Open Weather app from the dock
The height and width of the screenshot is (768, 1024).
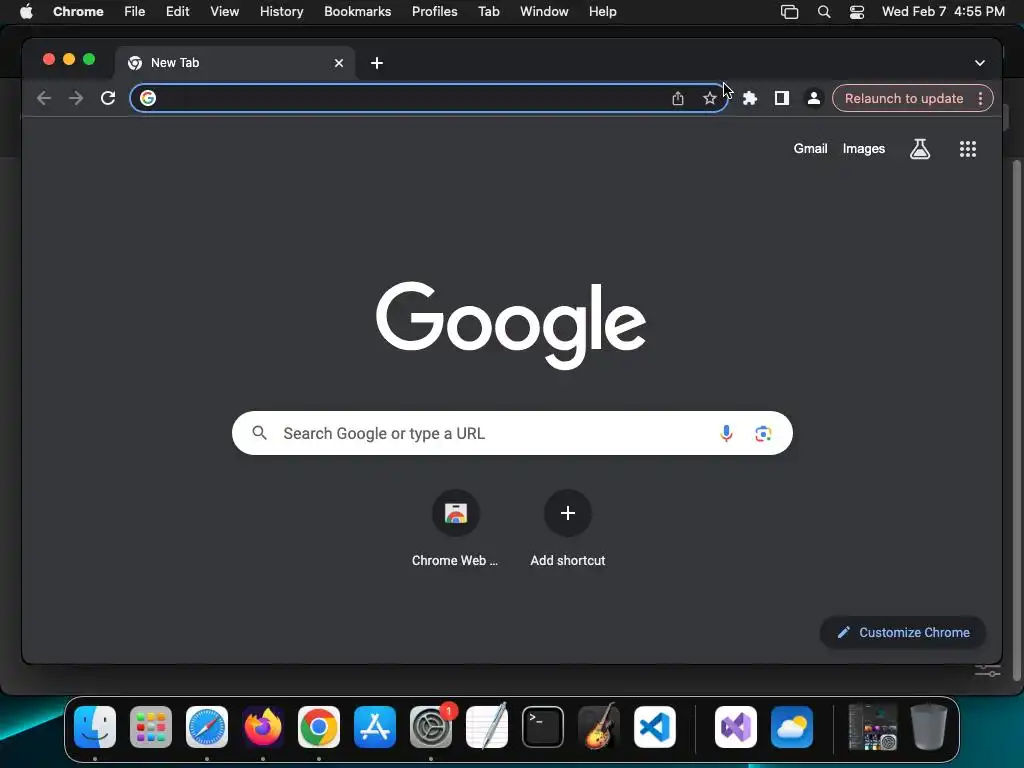point(792,727)
